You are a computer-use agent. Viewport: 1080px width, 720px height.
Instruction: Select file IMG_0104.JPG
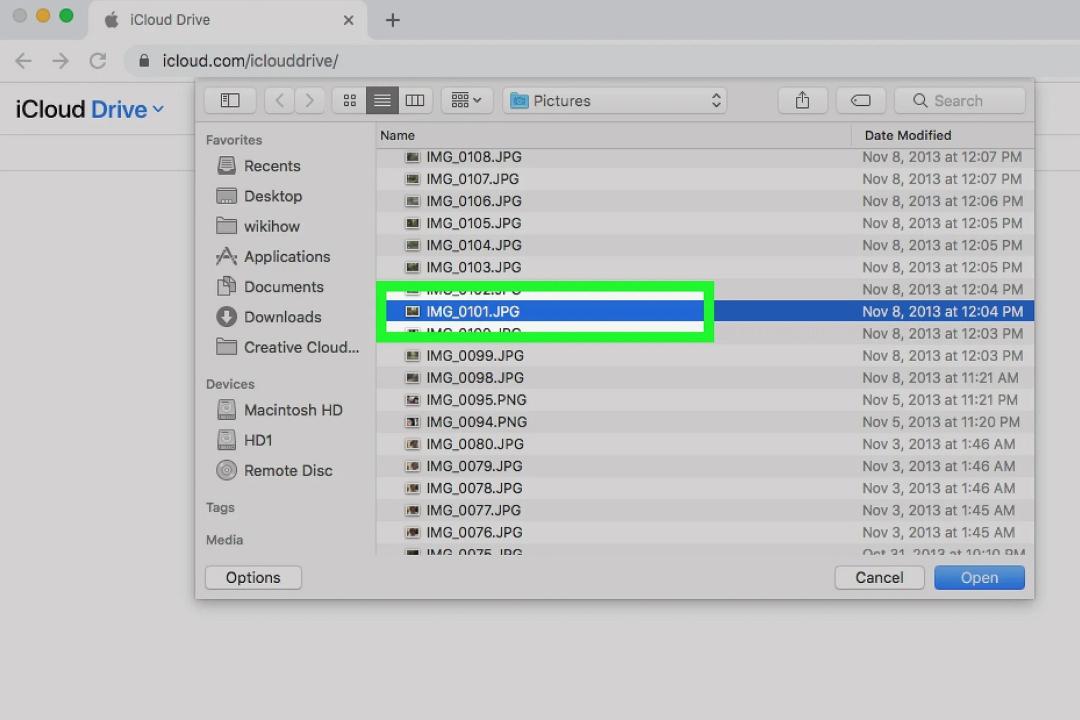pyautogui.click(x=705, y=245)
